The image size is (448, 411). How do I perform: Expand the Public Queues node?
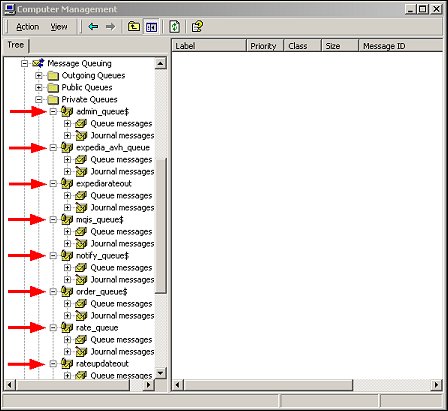pyautogui.click(x=39, y=87)
